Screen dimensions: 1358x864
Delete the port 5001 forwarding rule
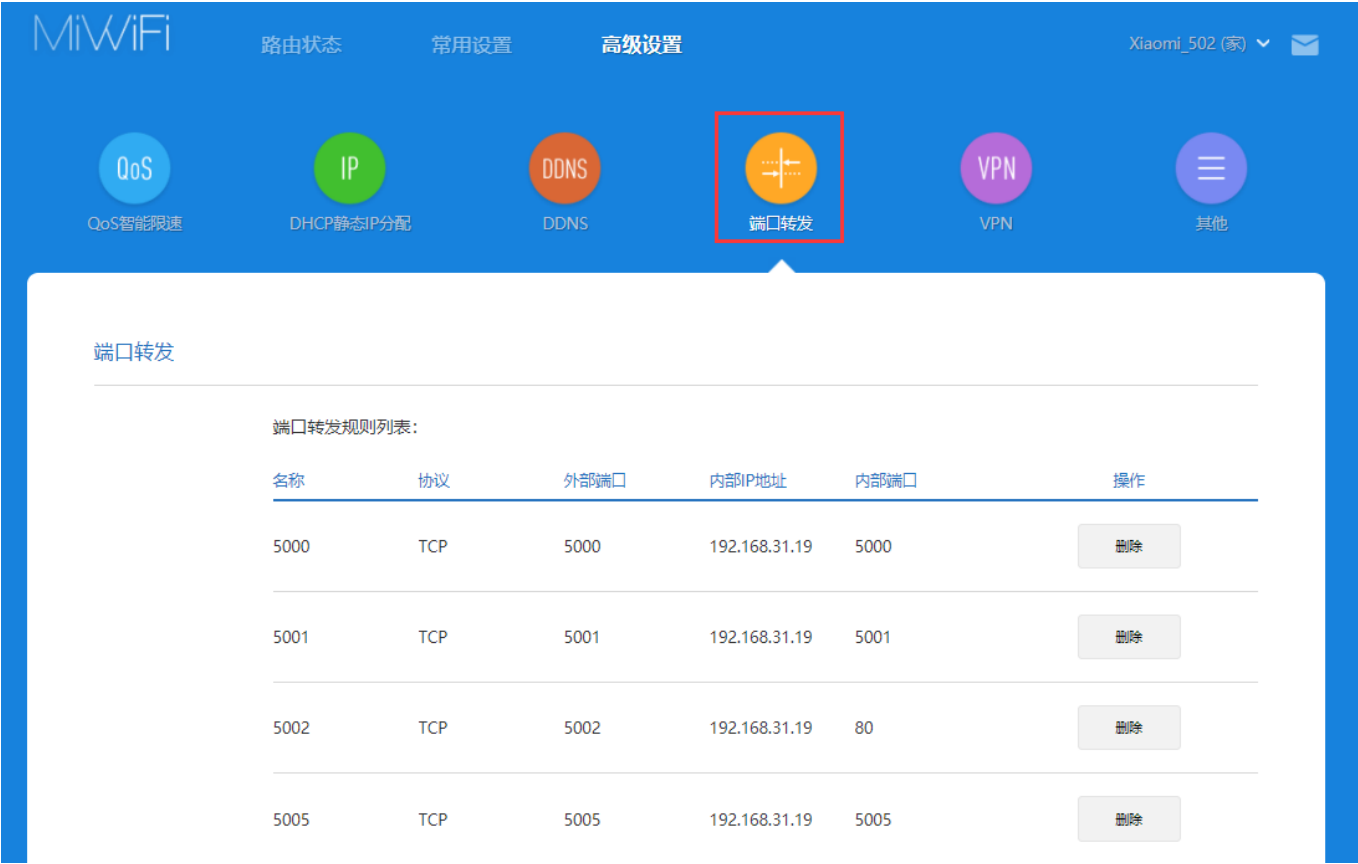(1128, 637)
